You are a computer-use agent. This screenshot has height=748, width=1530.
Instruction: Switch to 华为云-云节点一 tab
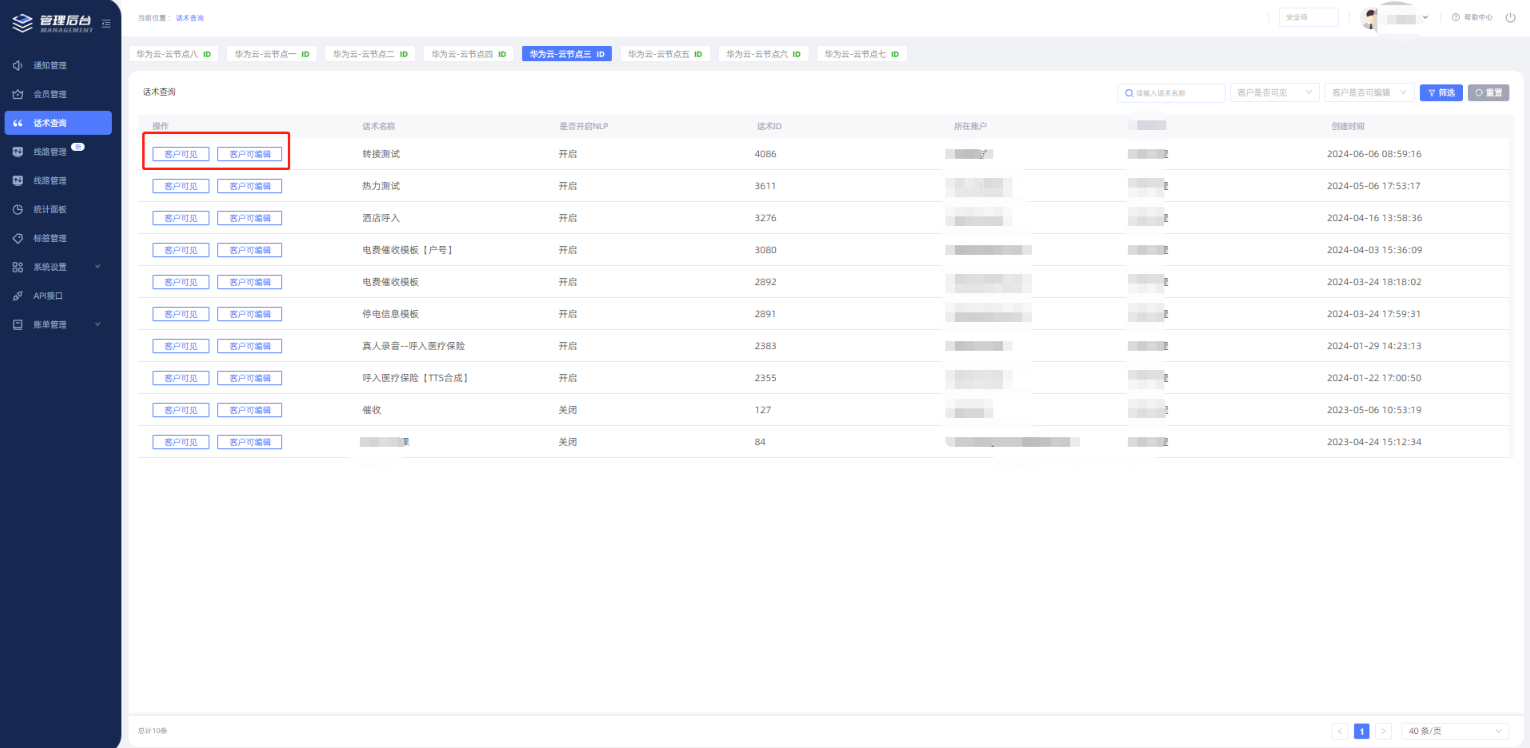(272, 54)
